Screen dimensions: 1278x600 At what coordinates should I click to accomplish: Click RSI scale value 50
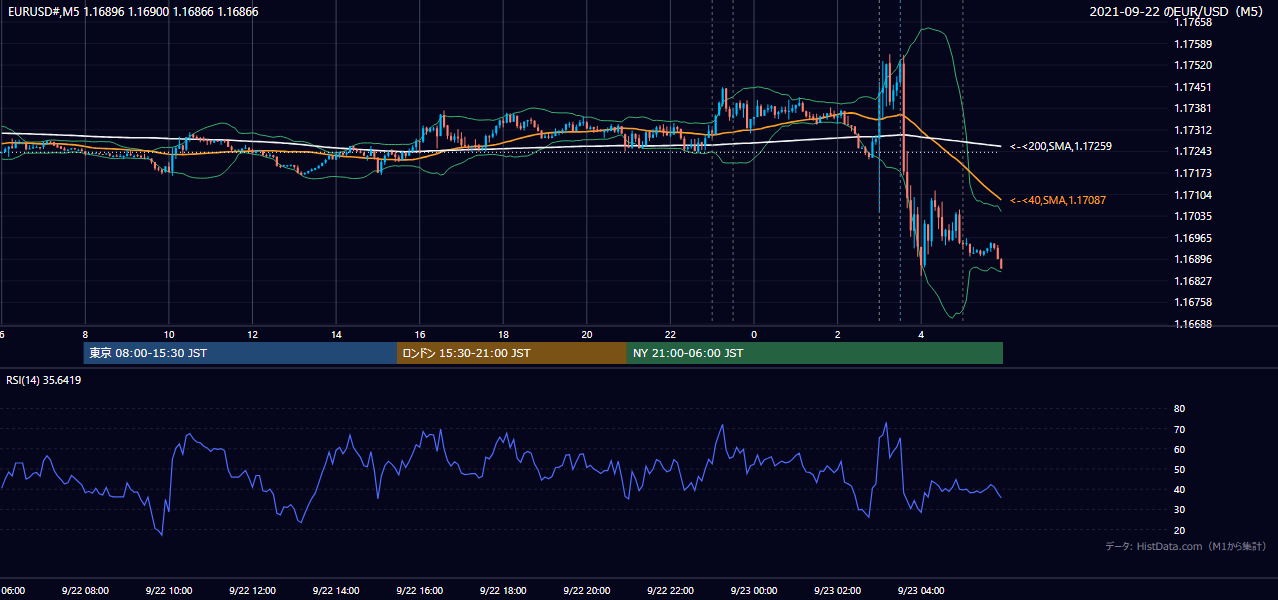(x=1179, y=469)
